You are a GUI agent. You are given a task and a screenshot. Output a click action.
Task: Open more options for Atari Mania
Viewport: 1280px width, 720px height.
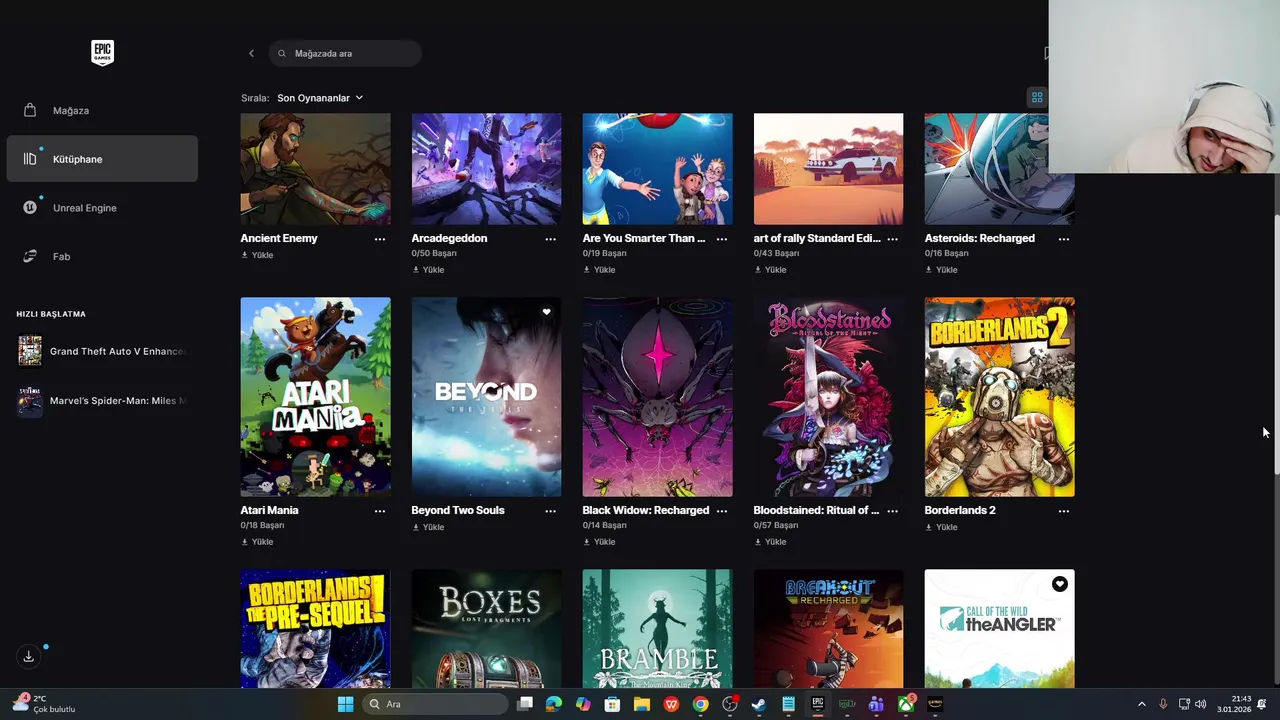coord(380,511)
